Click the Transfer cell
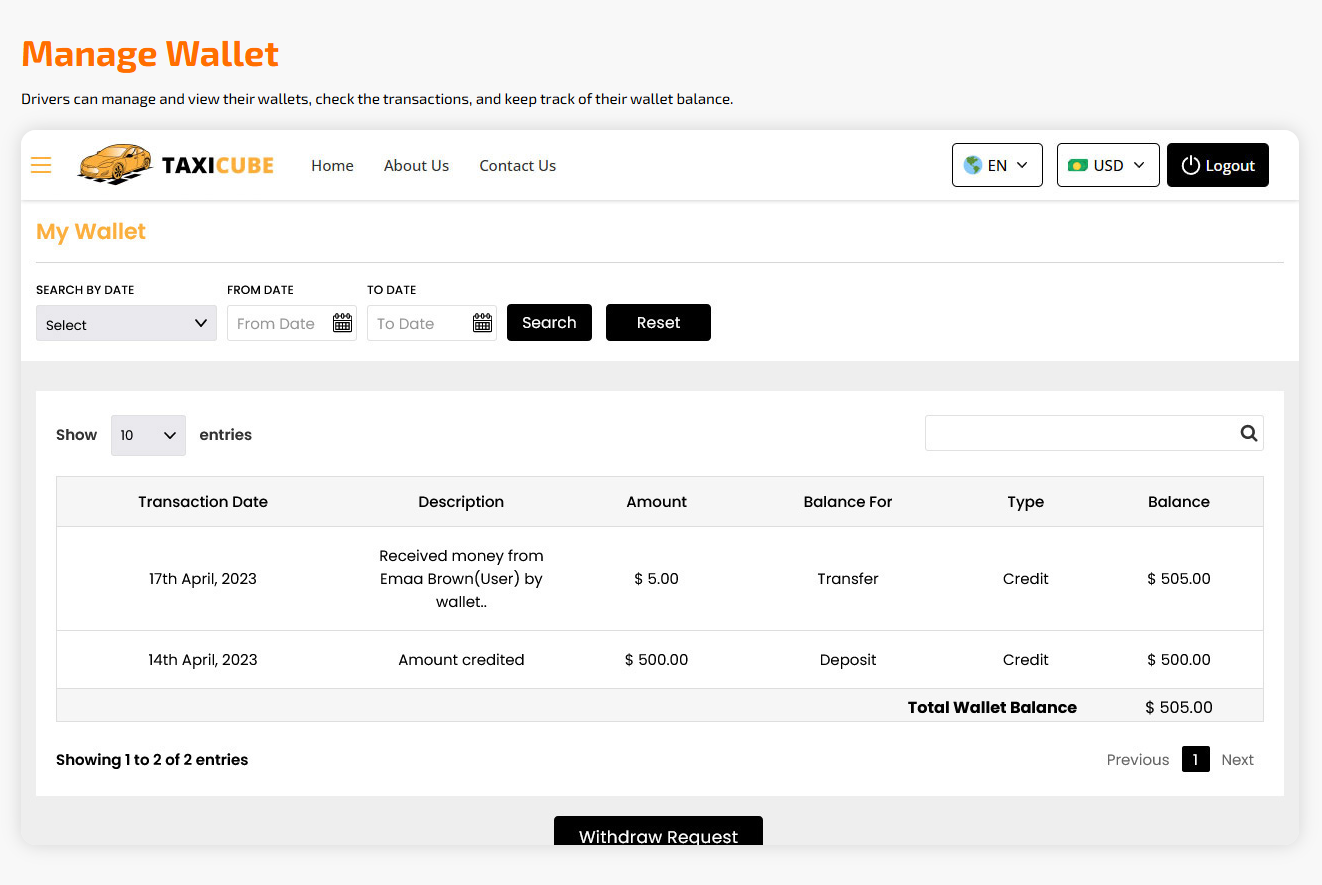Screen dimensions: 1322x885 tap(848, 579)
